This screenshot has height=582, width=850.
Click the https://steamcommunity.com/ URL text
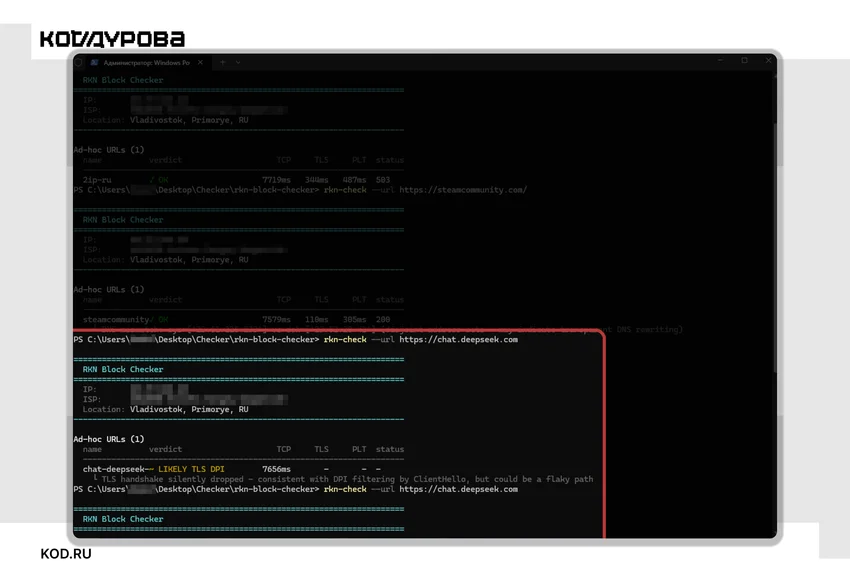[x=463, y=190]
